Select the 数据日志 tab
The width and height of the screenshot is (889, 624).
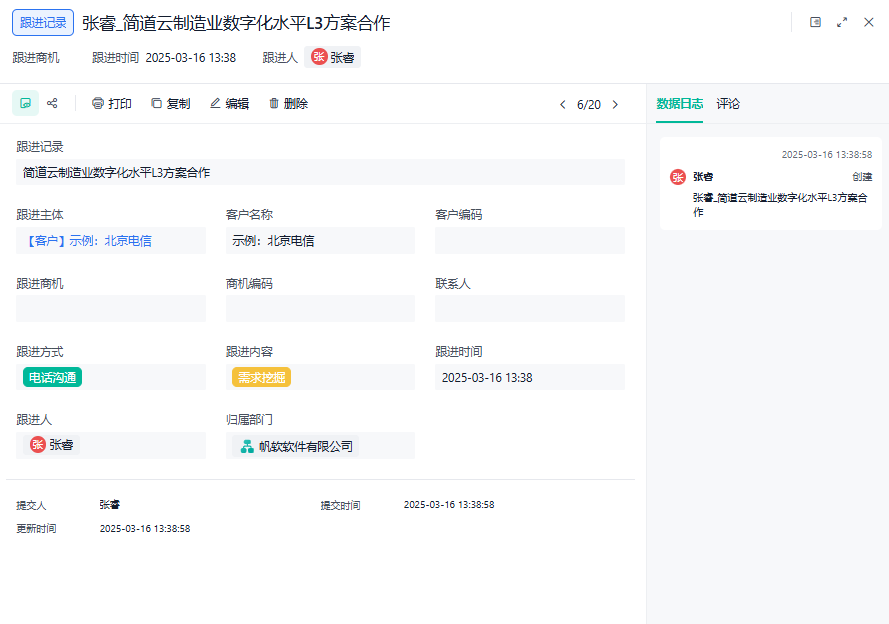pos(679,104)
